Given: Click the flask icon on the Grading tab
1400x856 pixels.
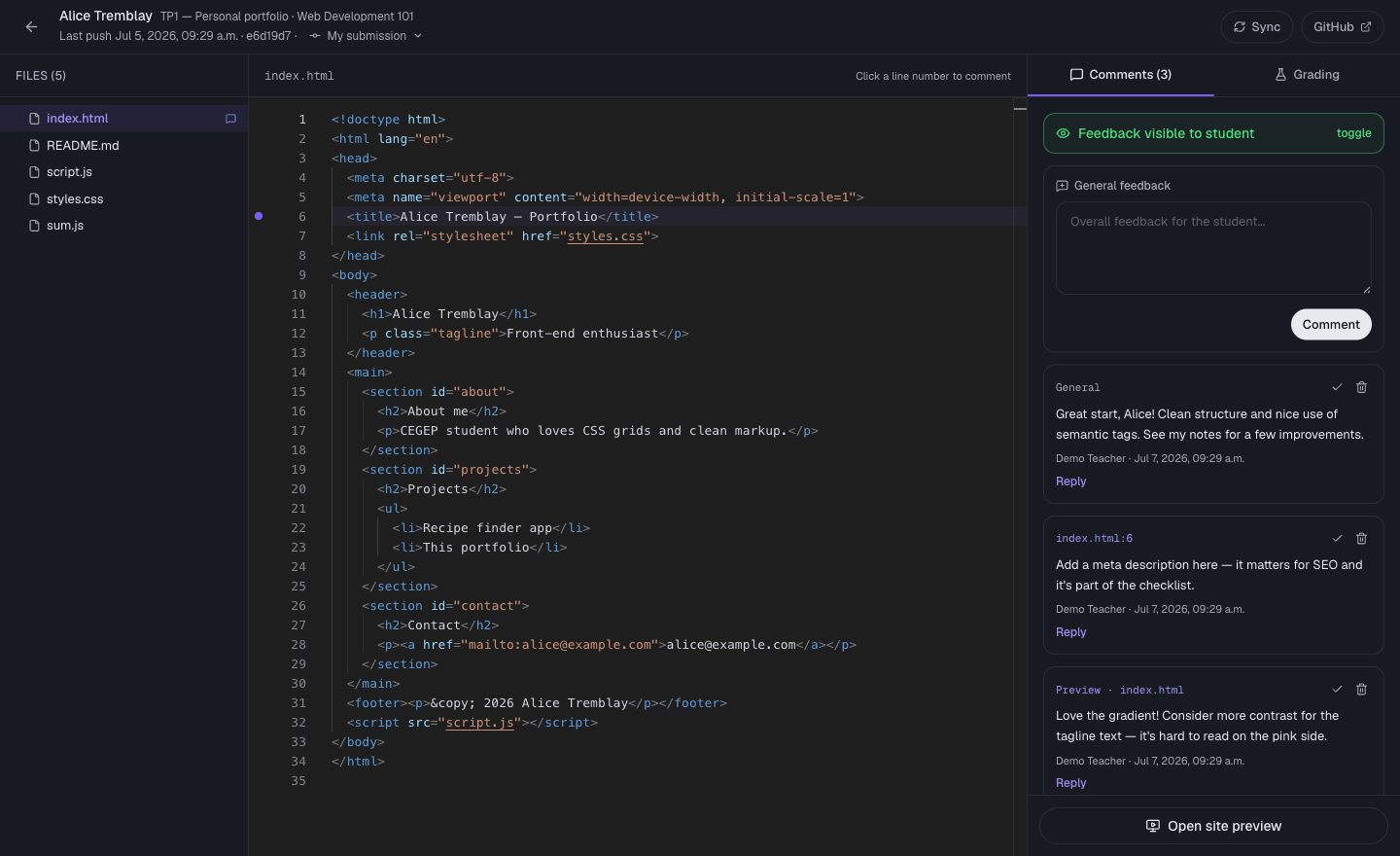Looking at the screenshot, I should coord(1280,75).
